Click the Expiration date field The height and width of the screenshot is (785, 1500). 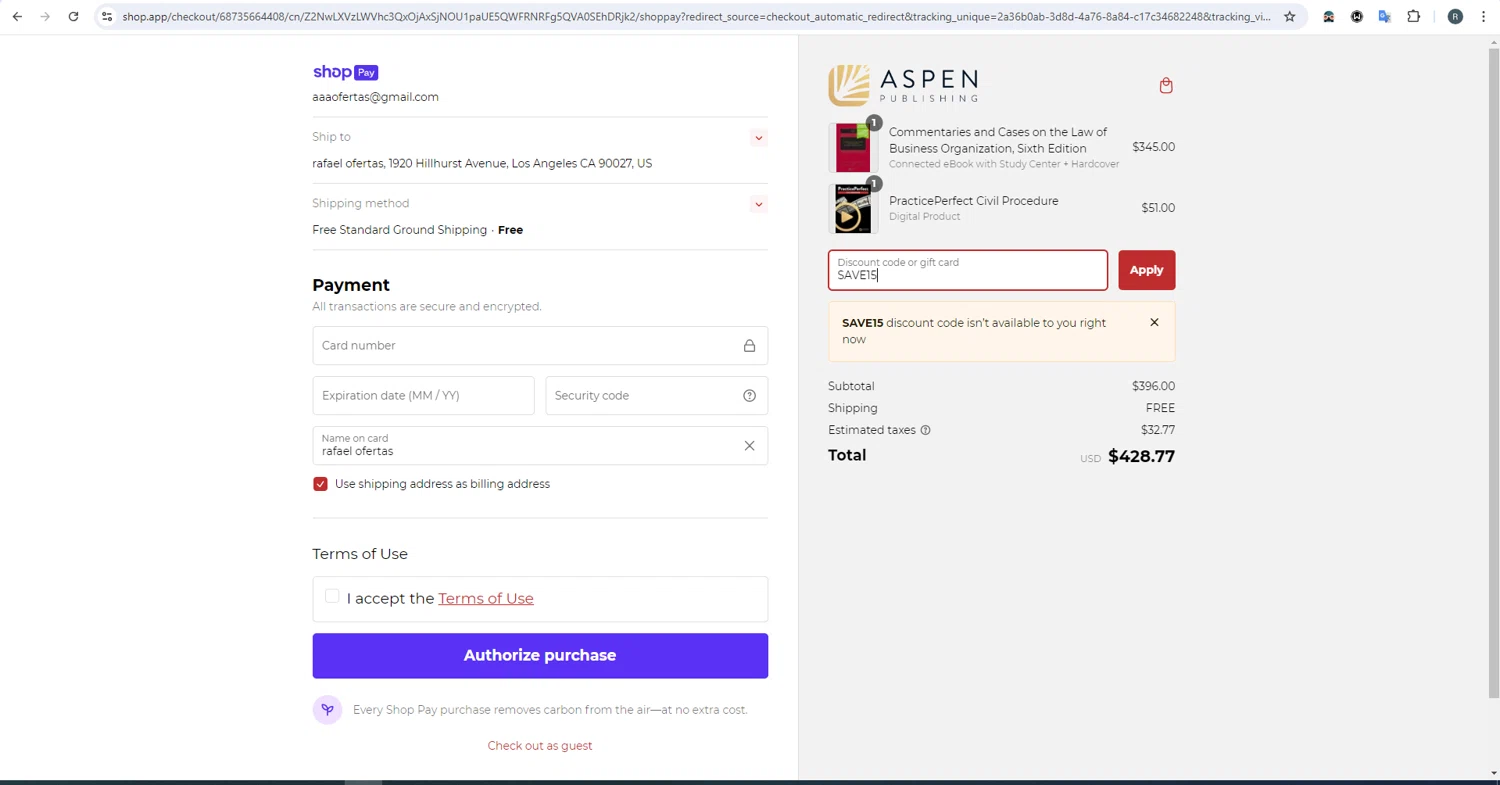click(x=423, y=396)
